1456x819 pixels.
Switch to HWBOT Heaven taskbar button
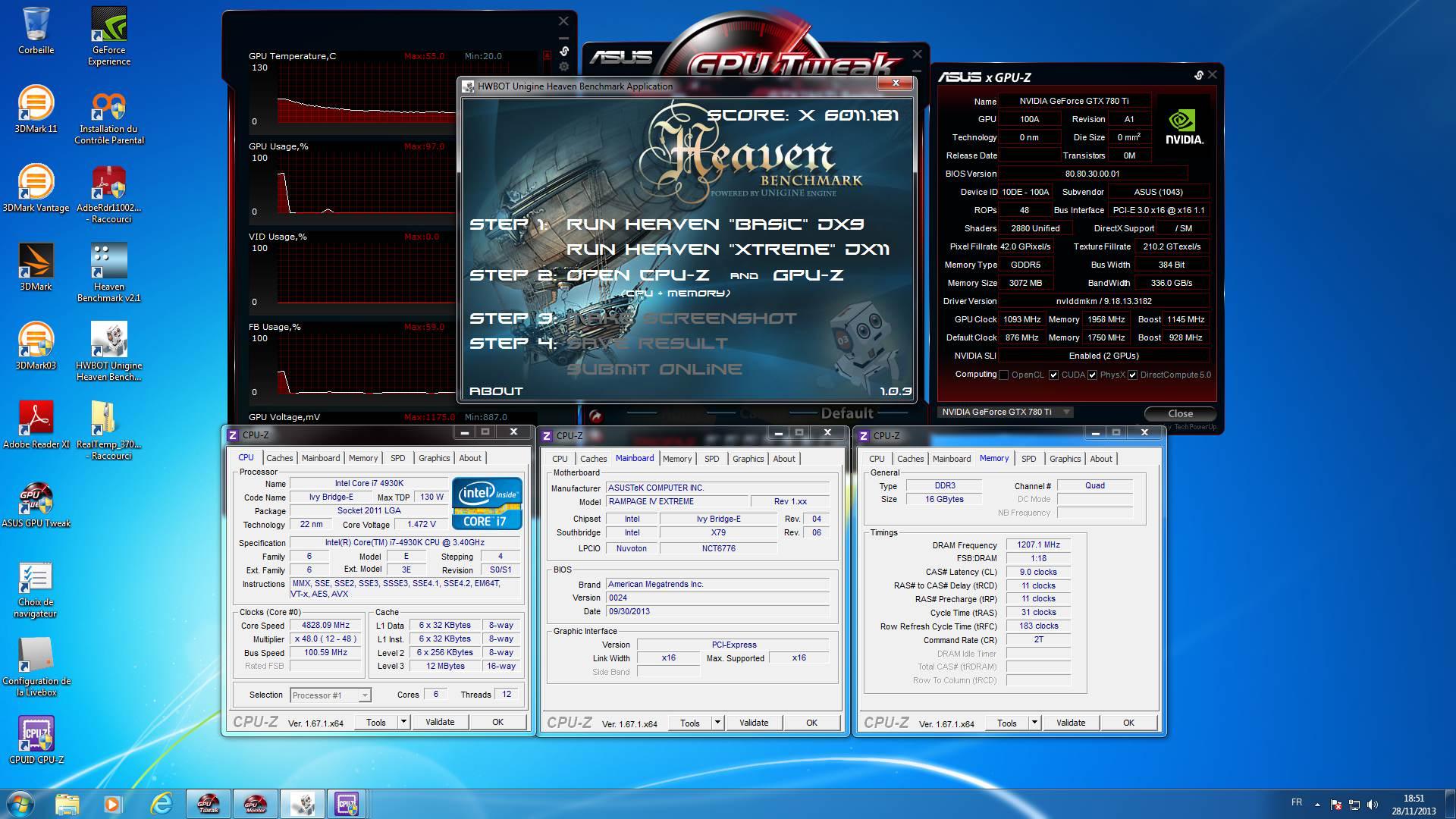(303, 804)
